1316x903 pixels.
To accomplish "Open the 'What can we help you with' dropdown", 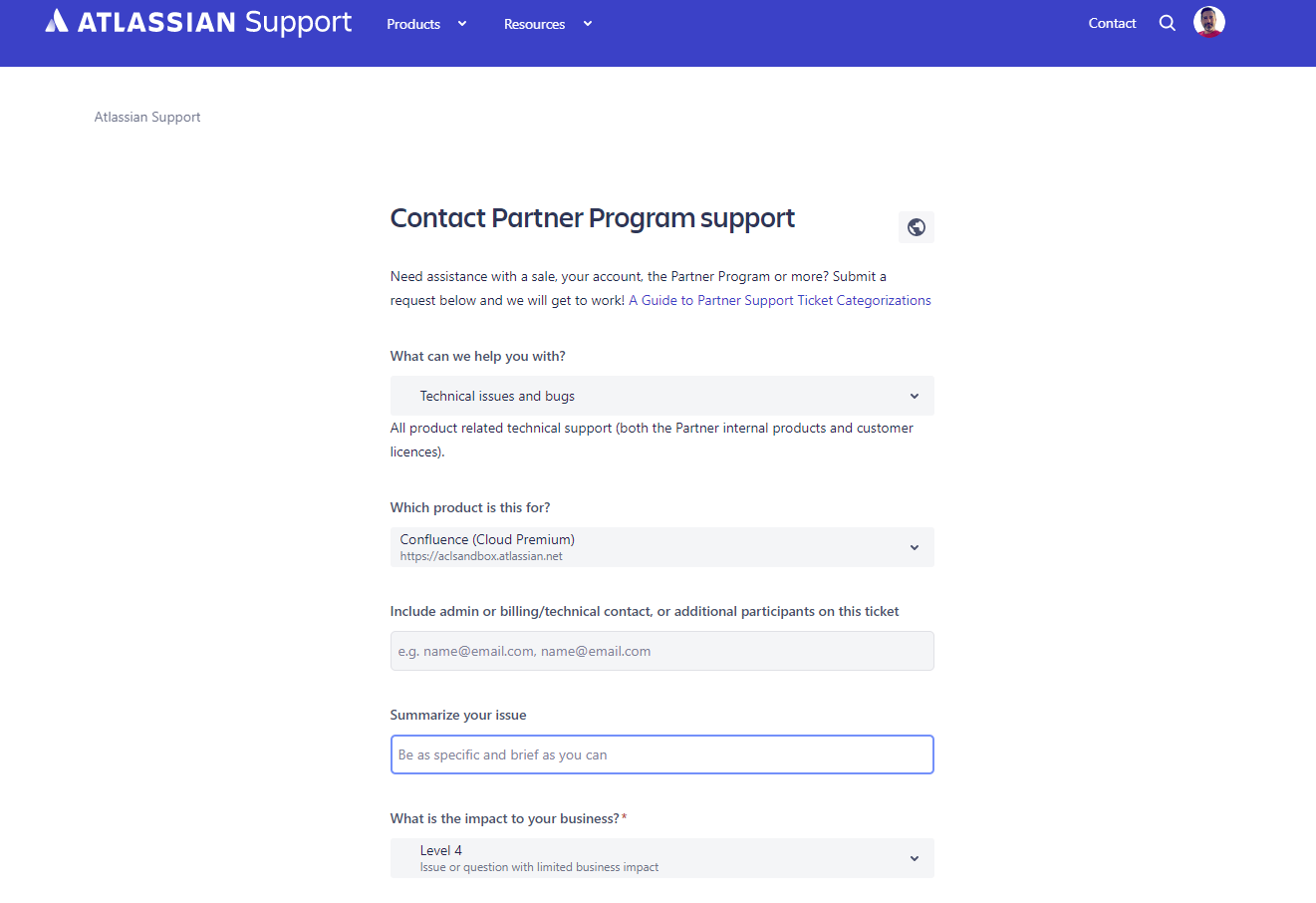I will [x=661, y=396].
